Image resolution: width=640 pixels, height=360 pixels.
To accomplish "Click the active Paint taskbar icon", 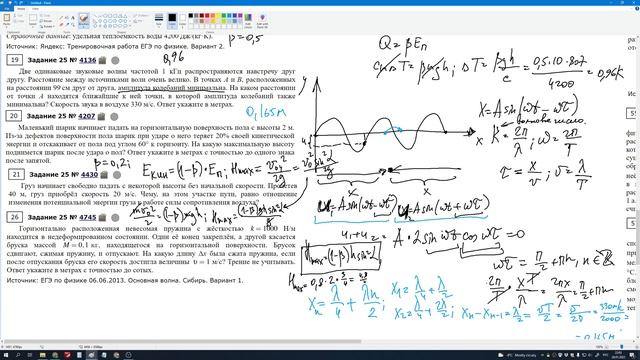I will [x=91, y=356].
